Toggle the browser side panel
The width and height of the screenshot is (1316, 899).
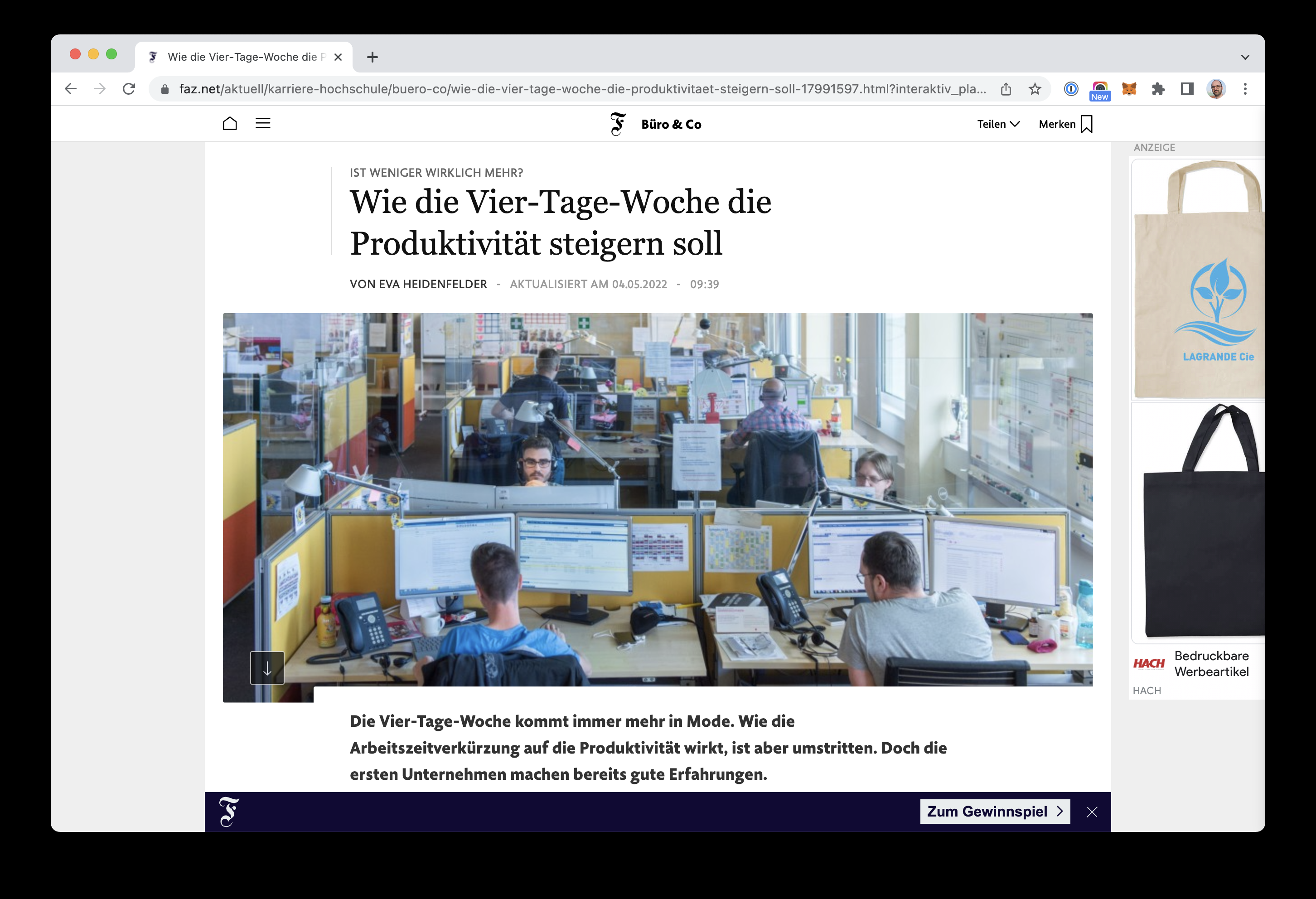pos(1187,89)
